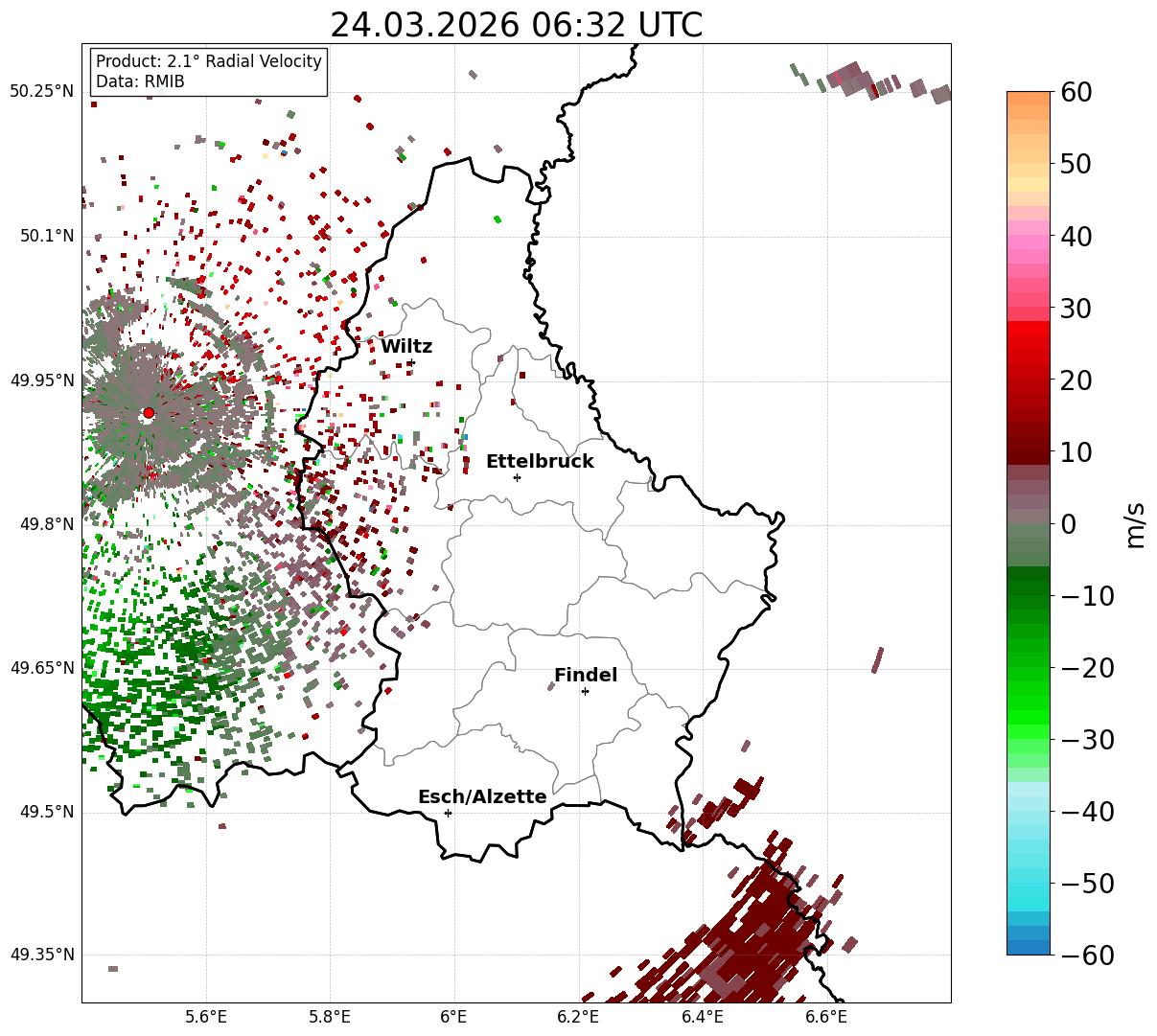Click the 6.6°E longitude tick label
The height and width of the screenshot is (1036, 1157).
[x=826, y=1017]
